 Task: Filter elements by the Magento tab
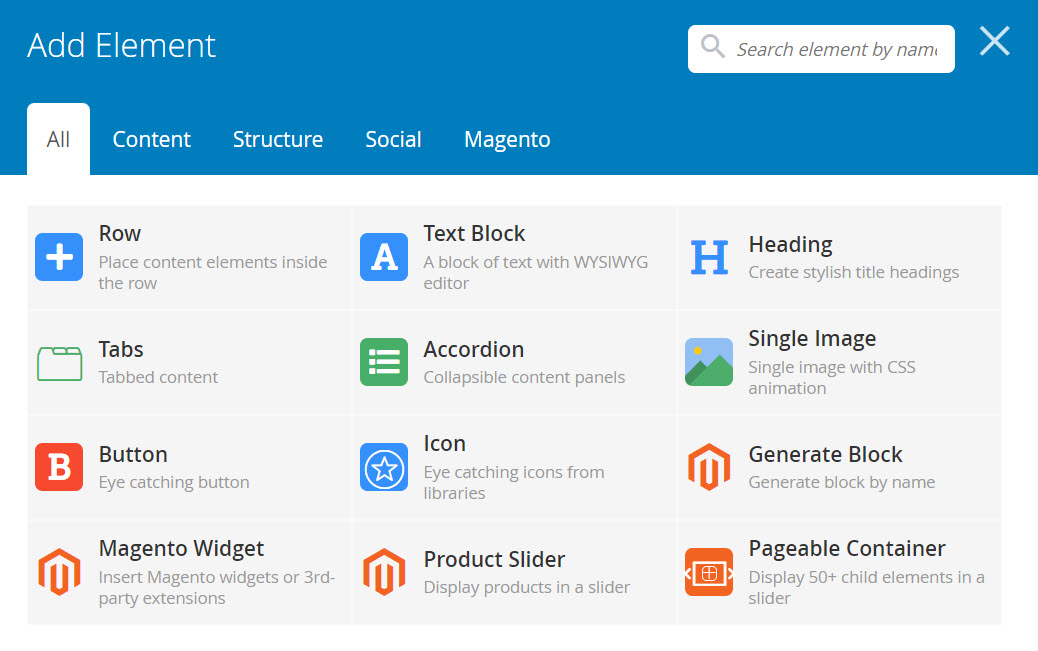(507, 140)
